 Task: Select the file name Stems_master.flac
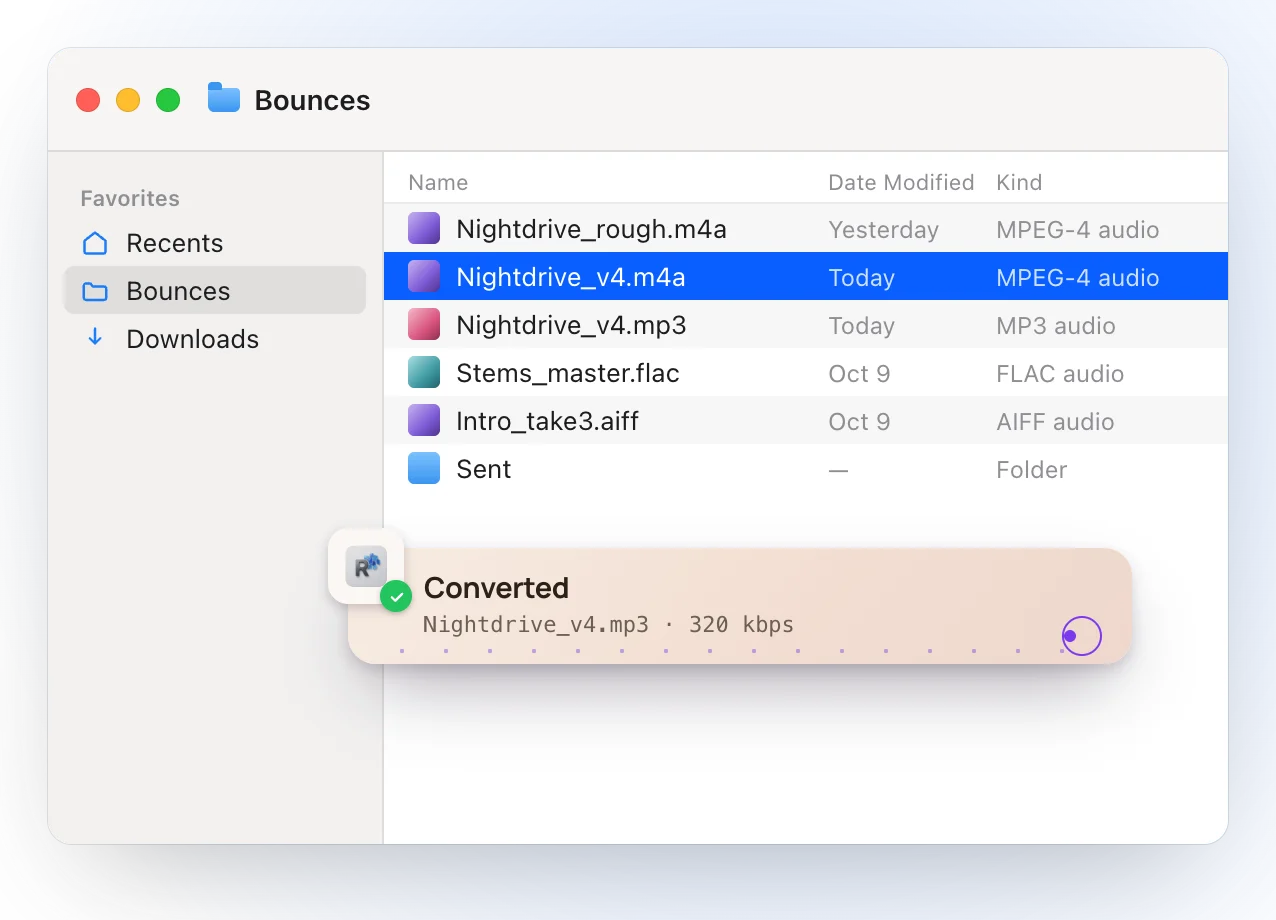568,374
